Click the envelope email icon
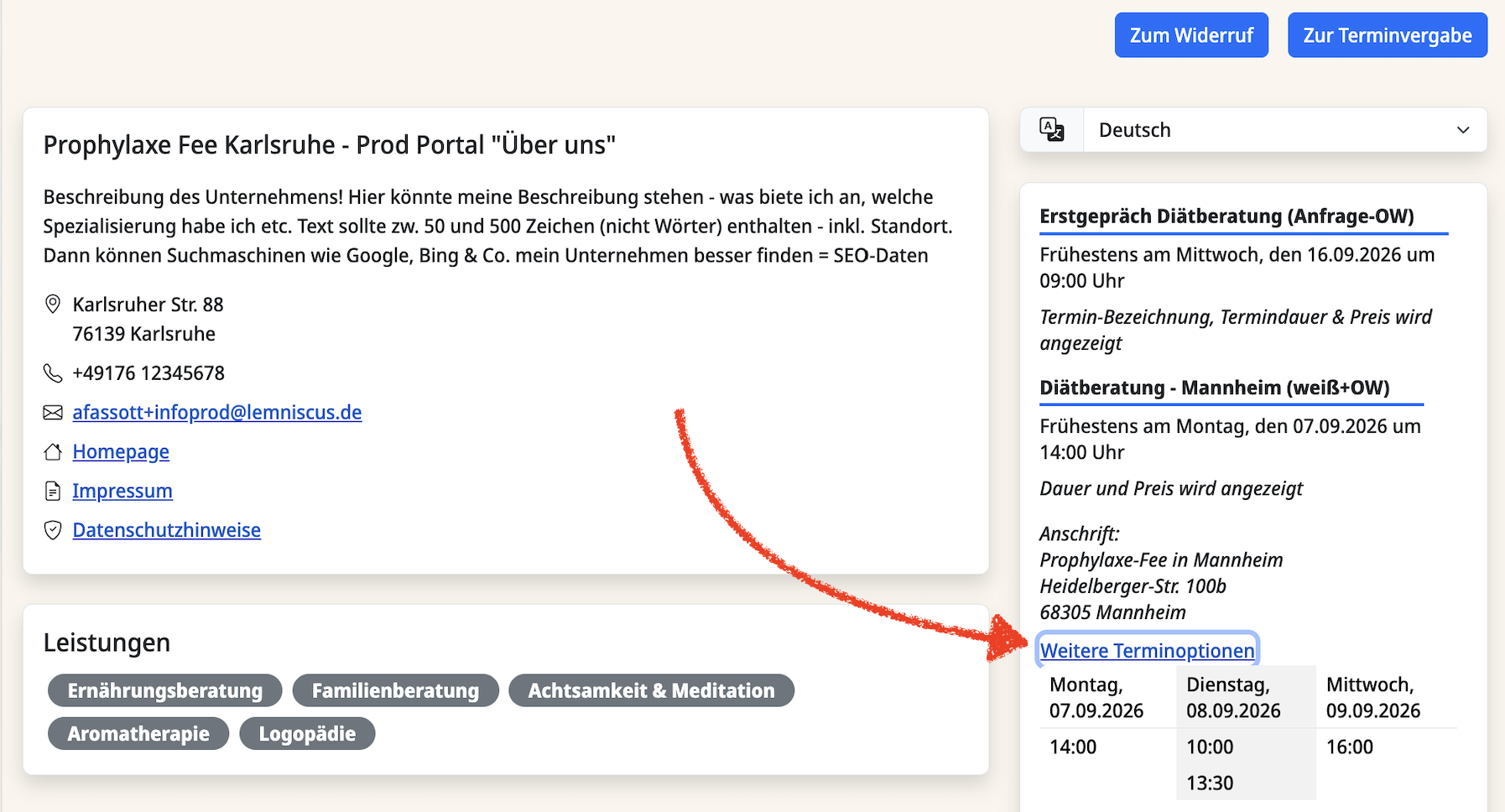 click(53, 413)
